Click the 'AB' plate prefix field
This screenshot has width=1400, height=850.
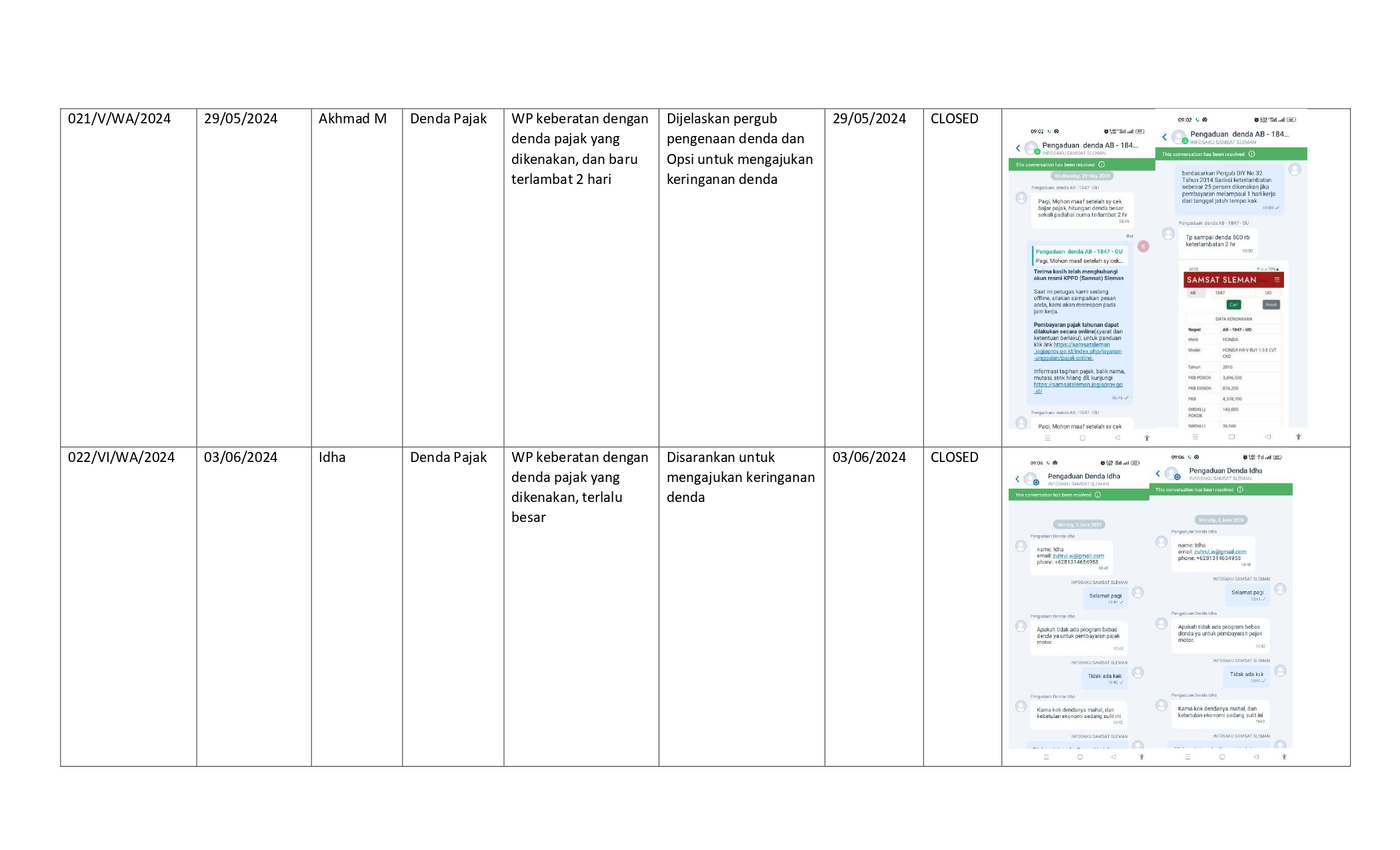[x=1197, y=293]
